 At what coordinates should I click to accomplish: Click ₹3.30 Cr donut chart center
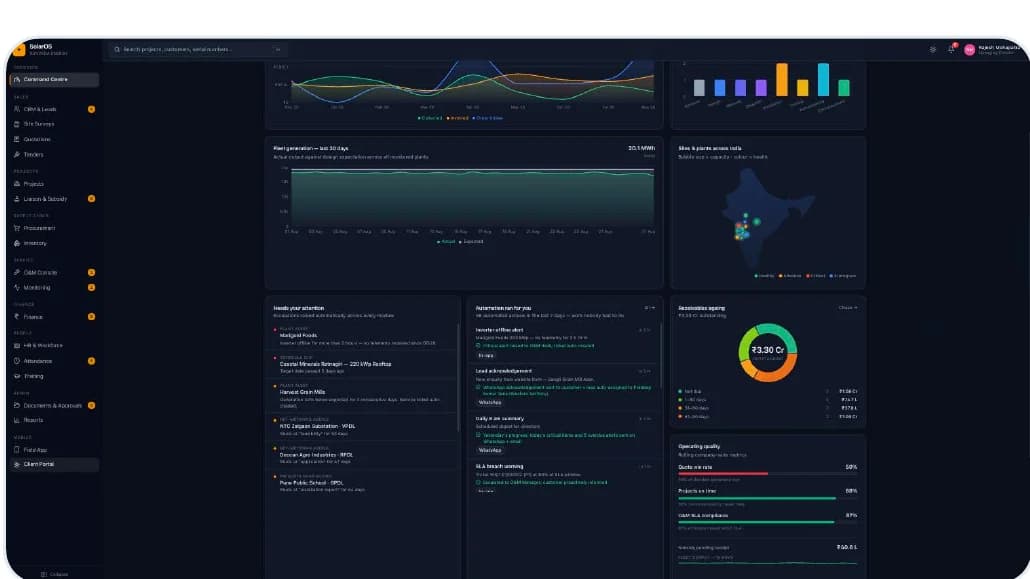767,352
